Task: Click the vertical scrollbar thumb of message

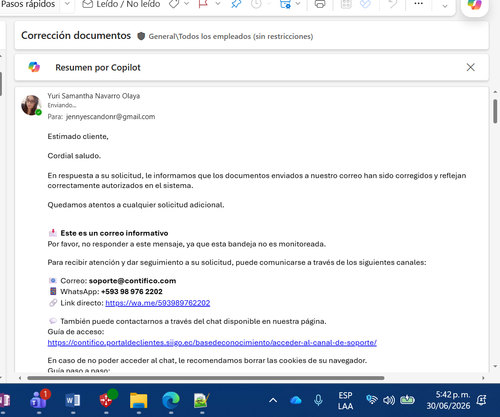Action: 495,111
